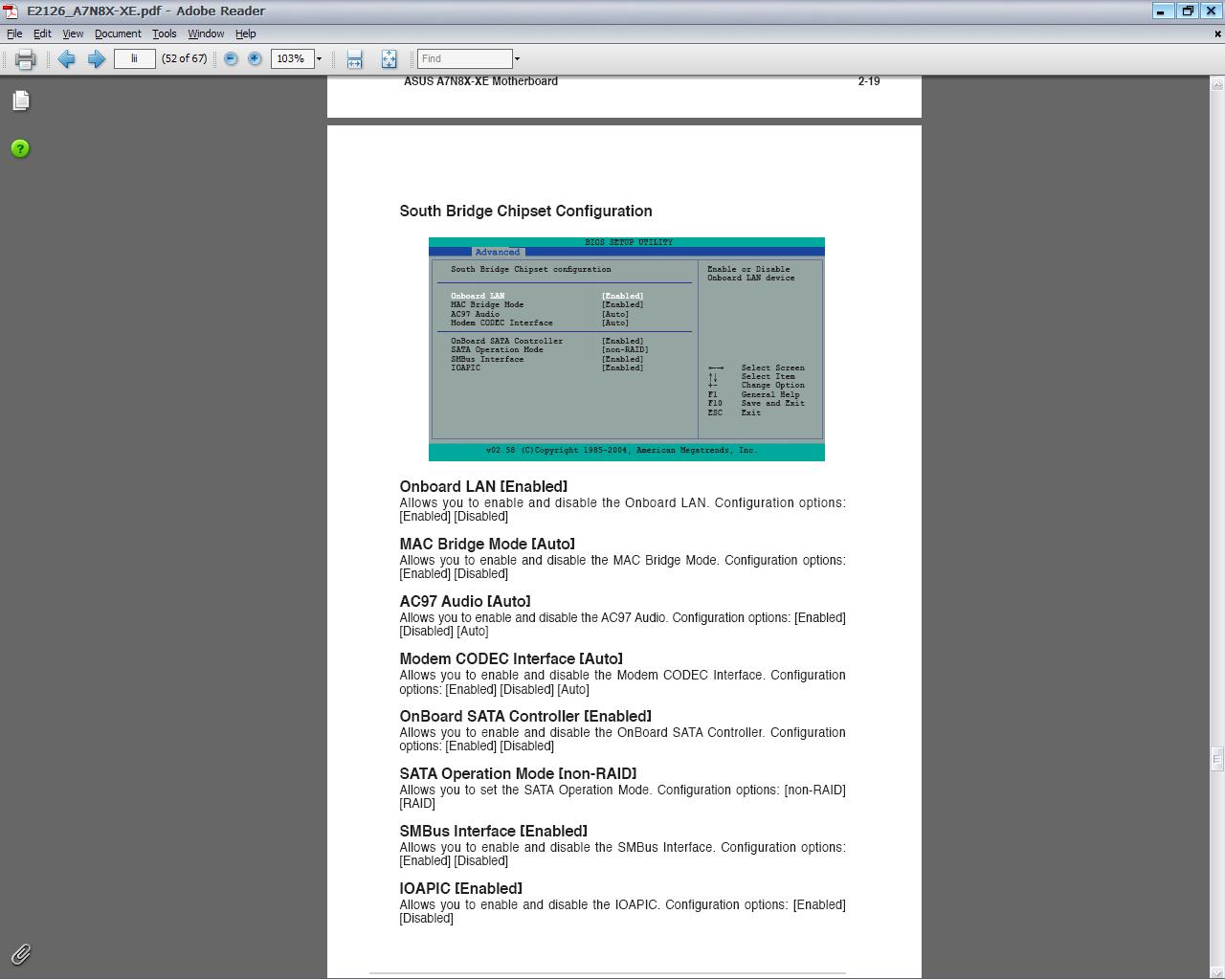The width and height of the screenshot is (1225, 980).
Task: Close the document with menu bar X
Action: 1217,33
